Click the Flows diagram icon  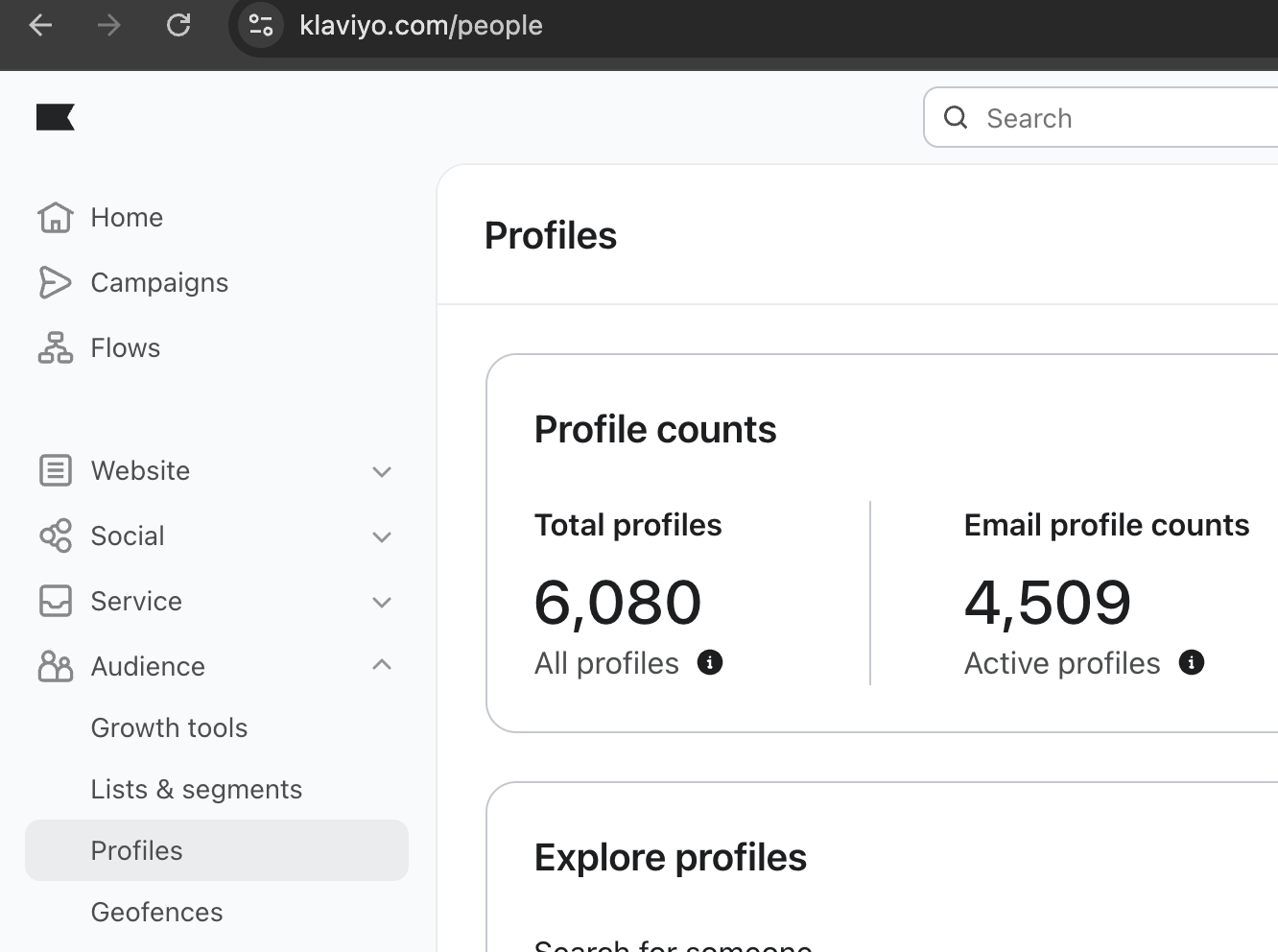click(55, 348)
